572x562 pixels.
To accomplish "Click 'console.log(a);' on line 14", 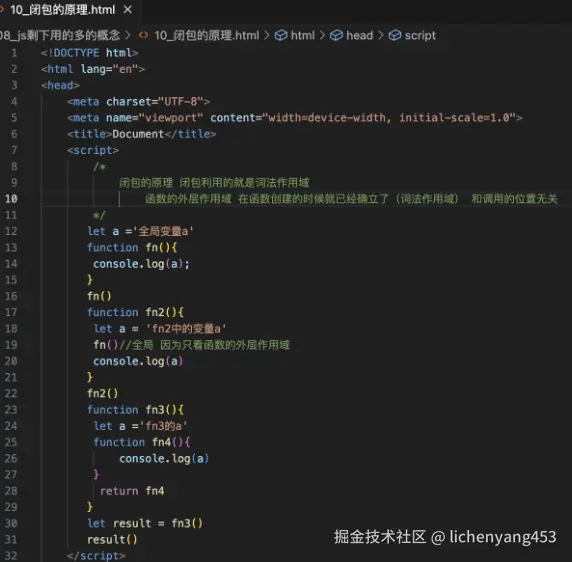I will 141,264.
